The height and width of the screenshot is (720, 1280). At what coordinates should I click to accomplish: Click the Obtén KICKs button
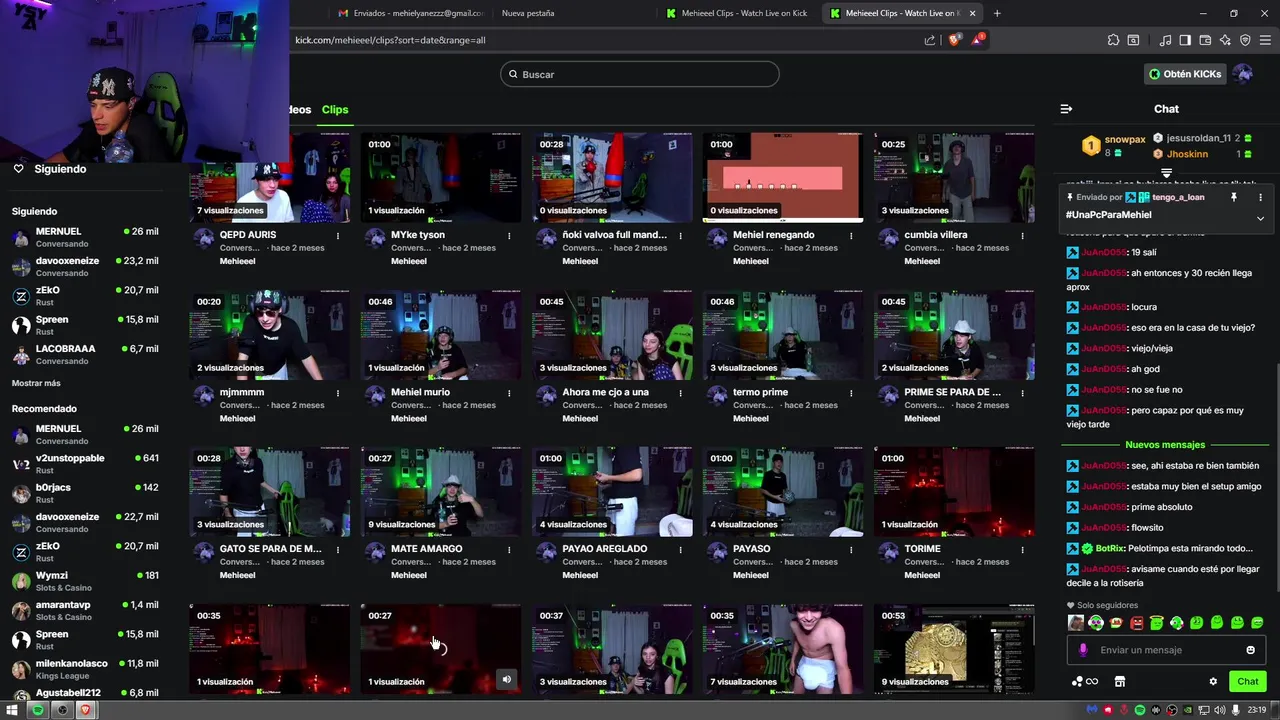(x=1185, y=74)
